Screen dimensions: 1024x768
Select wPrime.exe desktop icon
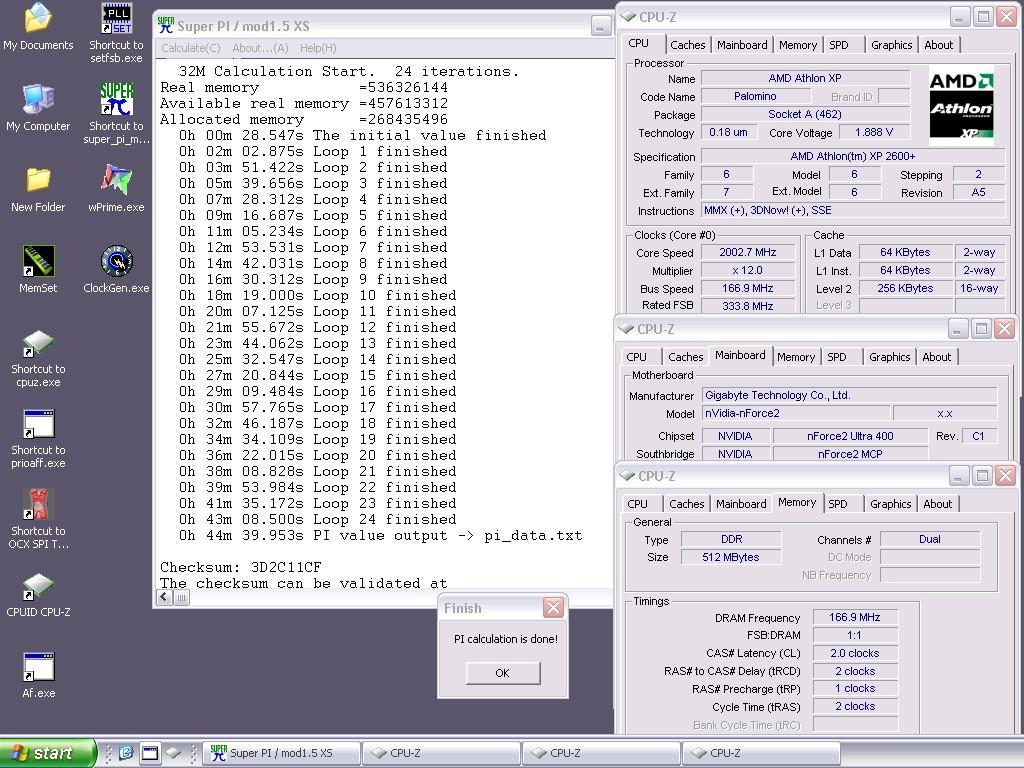(116, 189)
